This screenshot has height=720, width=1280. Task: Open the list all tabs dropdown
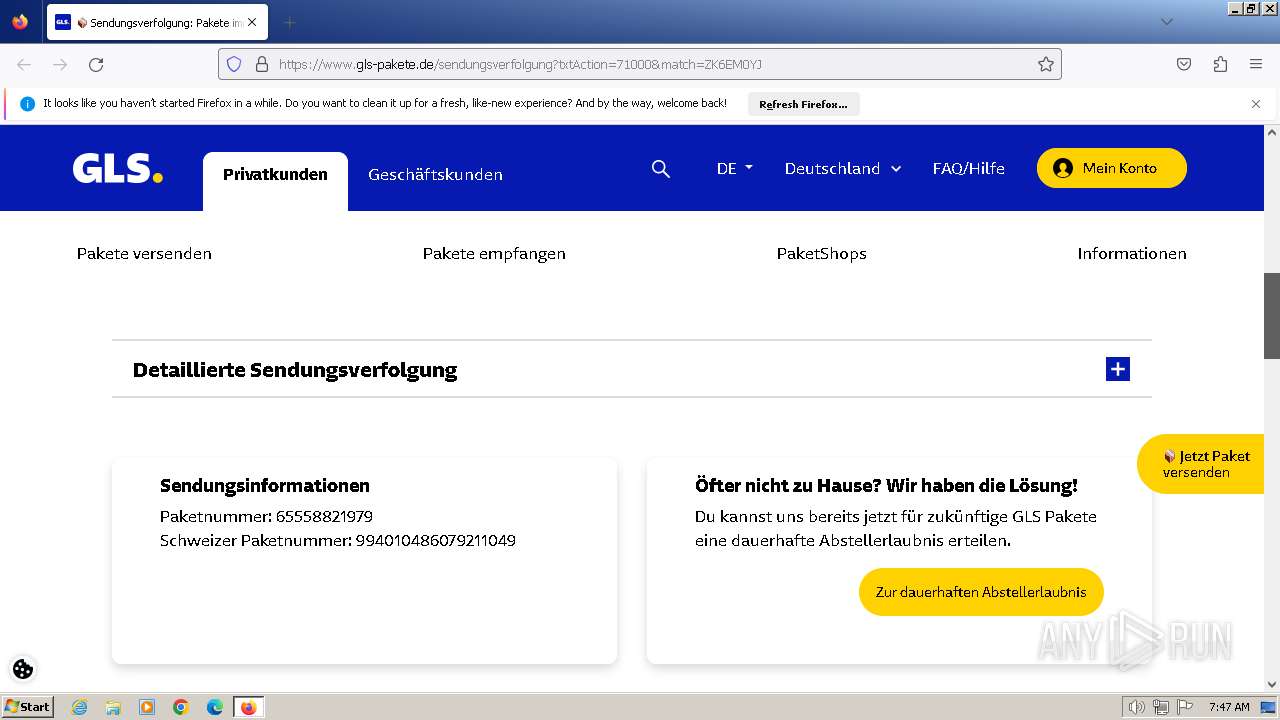(x=1166, y=22)
